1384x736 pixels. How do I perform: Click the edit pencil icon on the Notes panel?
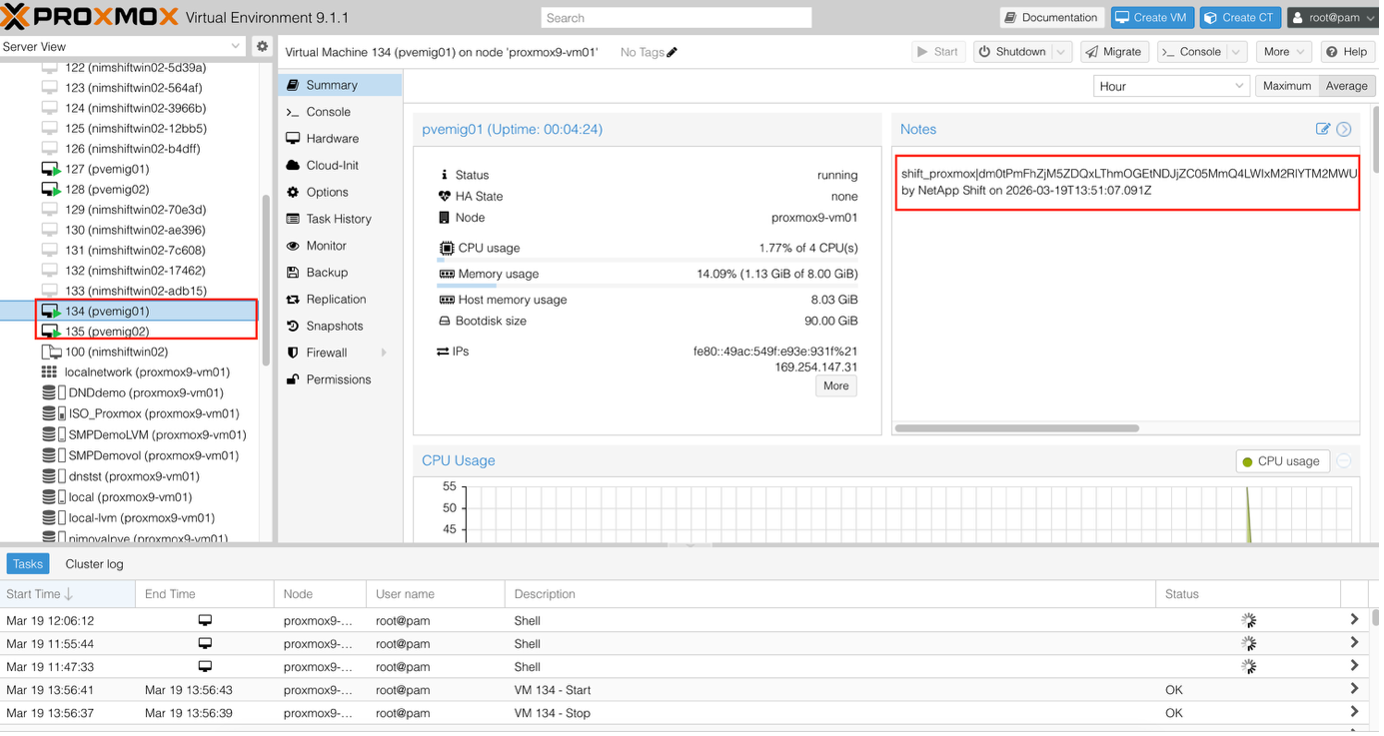click(1323, 129)
